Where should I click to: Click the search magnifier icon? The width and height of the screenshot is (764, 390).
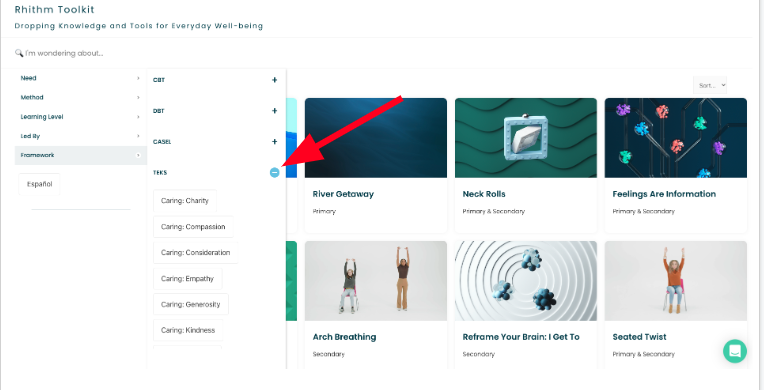[x=19, y=53]
